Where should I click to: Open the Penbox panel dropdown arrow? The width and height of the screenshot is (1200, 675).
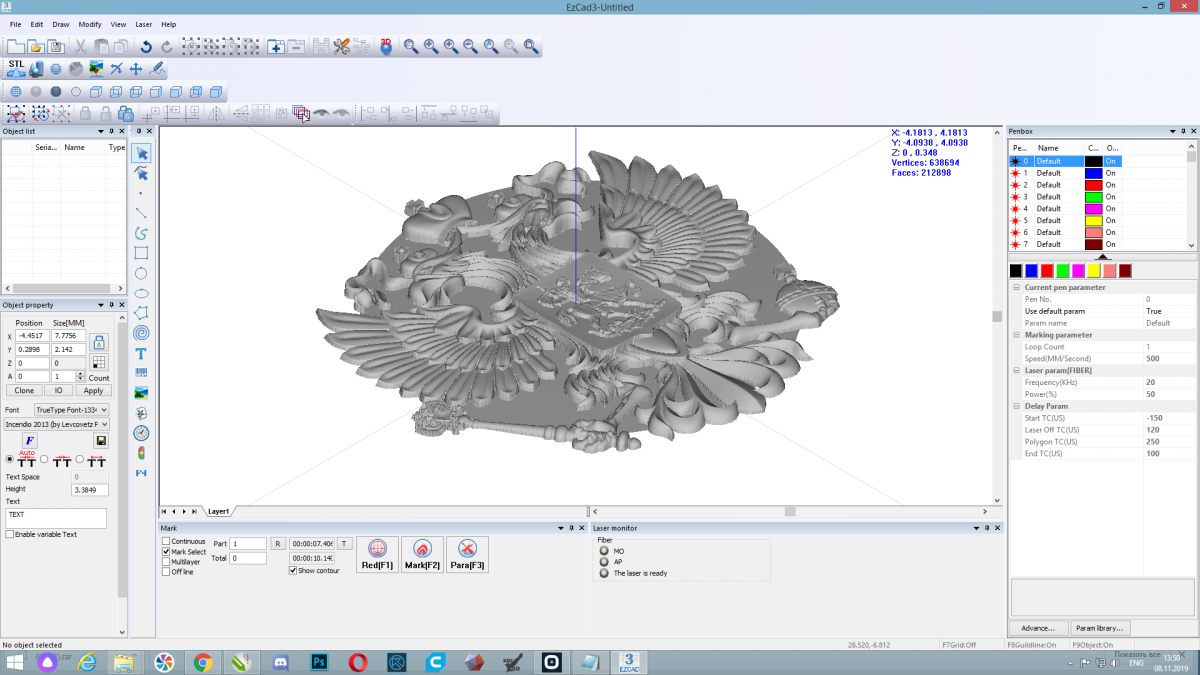1171,131
